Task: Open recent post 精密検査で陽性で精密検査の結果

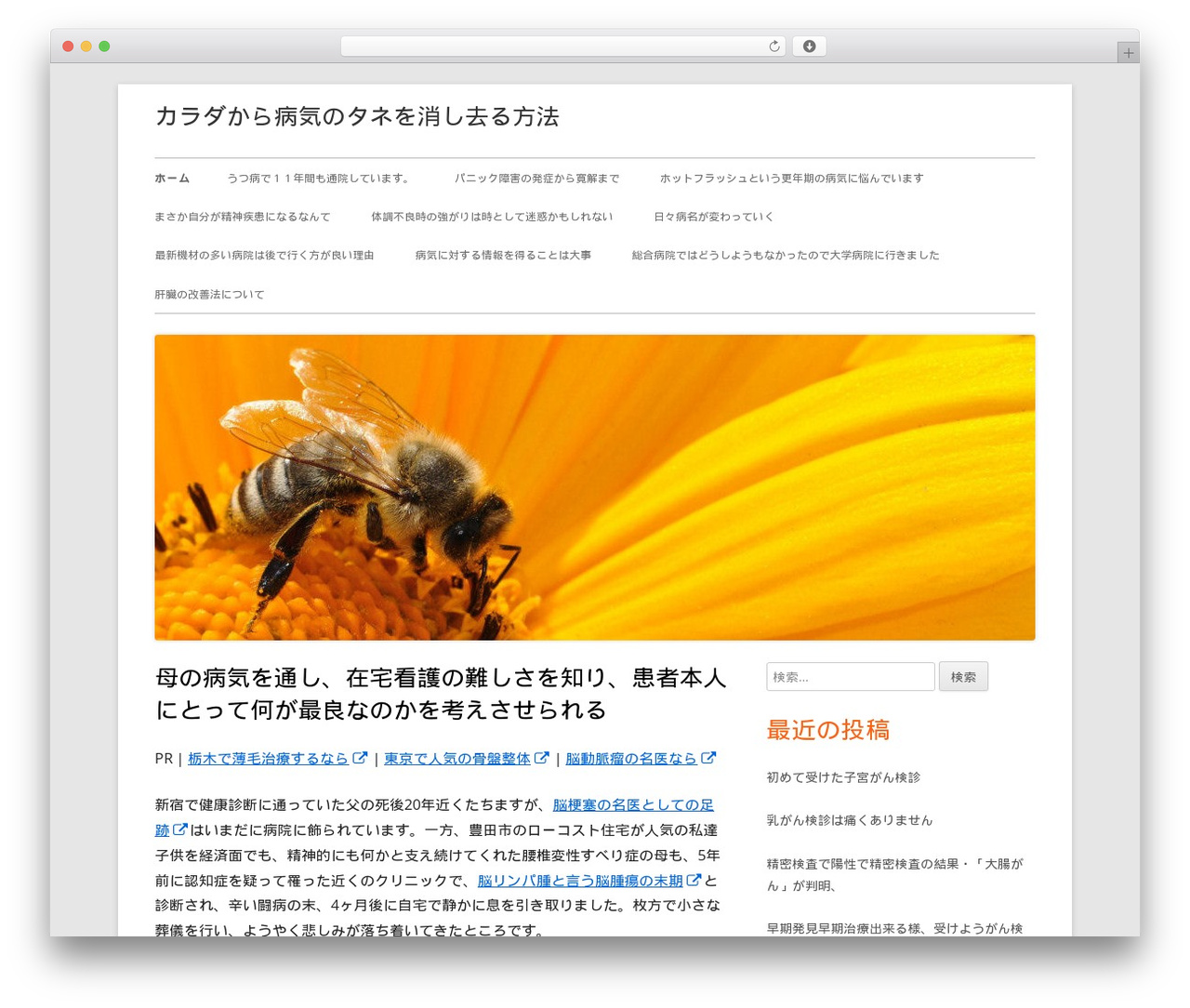Action: 894,874
